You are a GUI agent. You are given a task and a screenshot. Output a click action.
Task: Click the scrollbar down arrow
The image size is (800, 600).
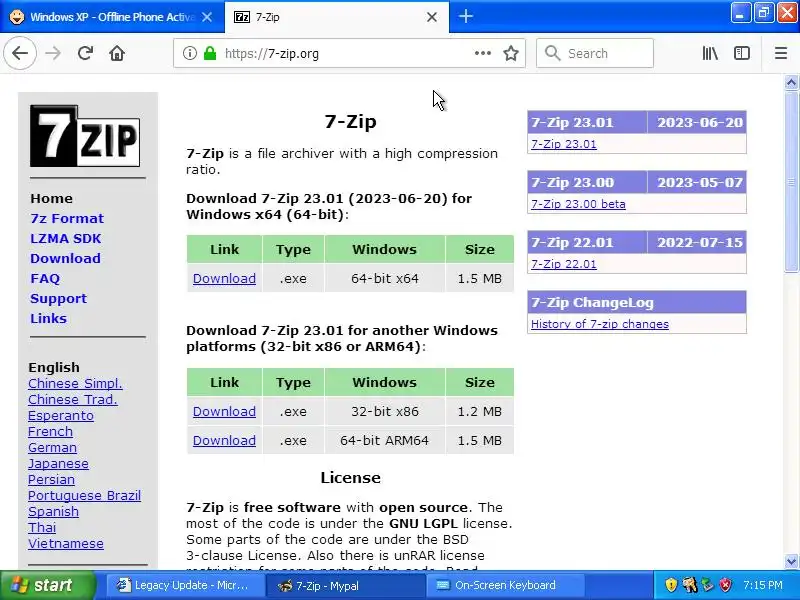click(x=791, y=561)
